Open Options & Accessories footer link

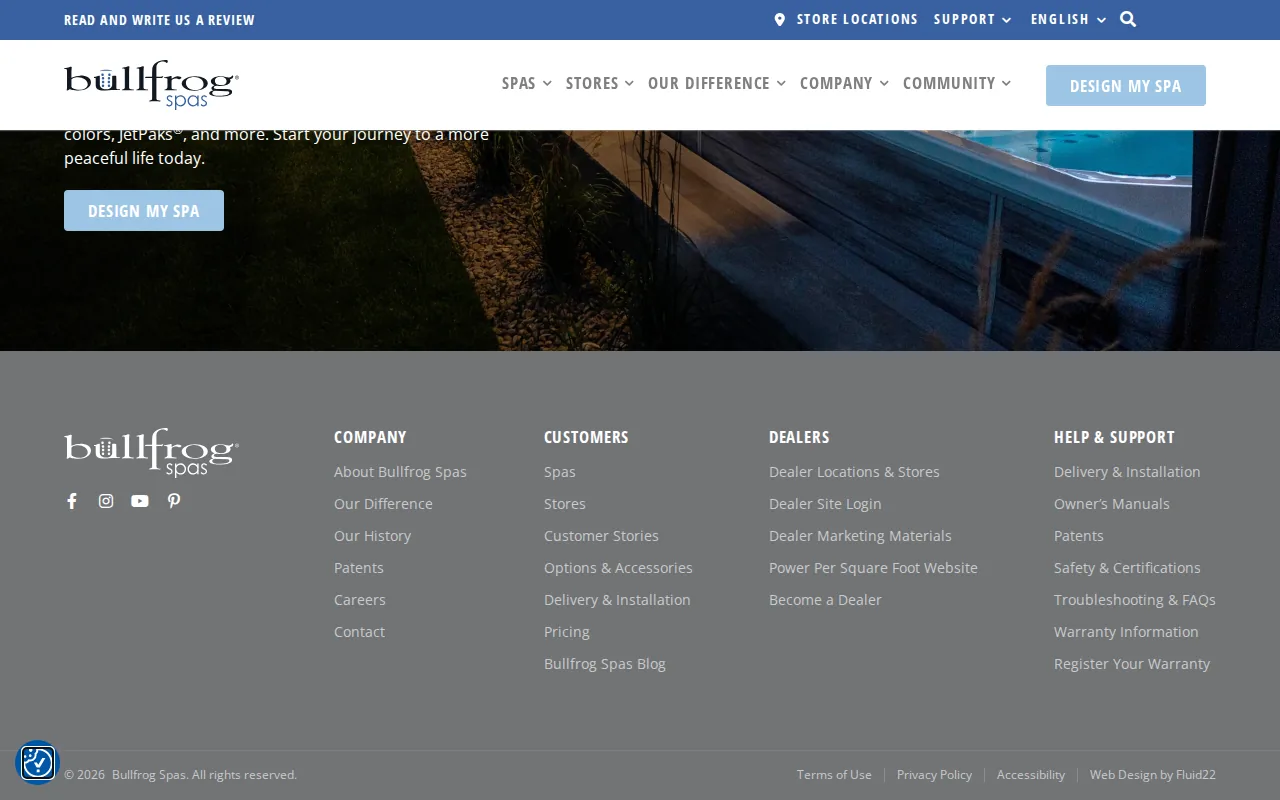tap(618, 568)
